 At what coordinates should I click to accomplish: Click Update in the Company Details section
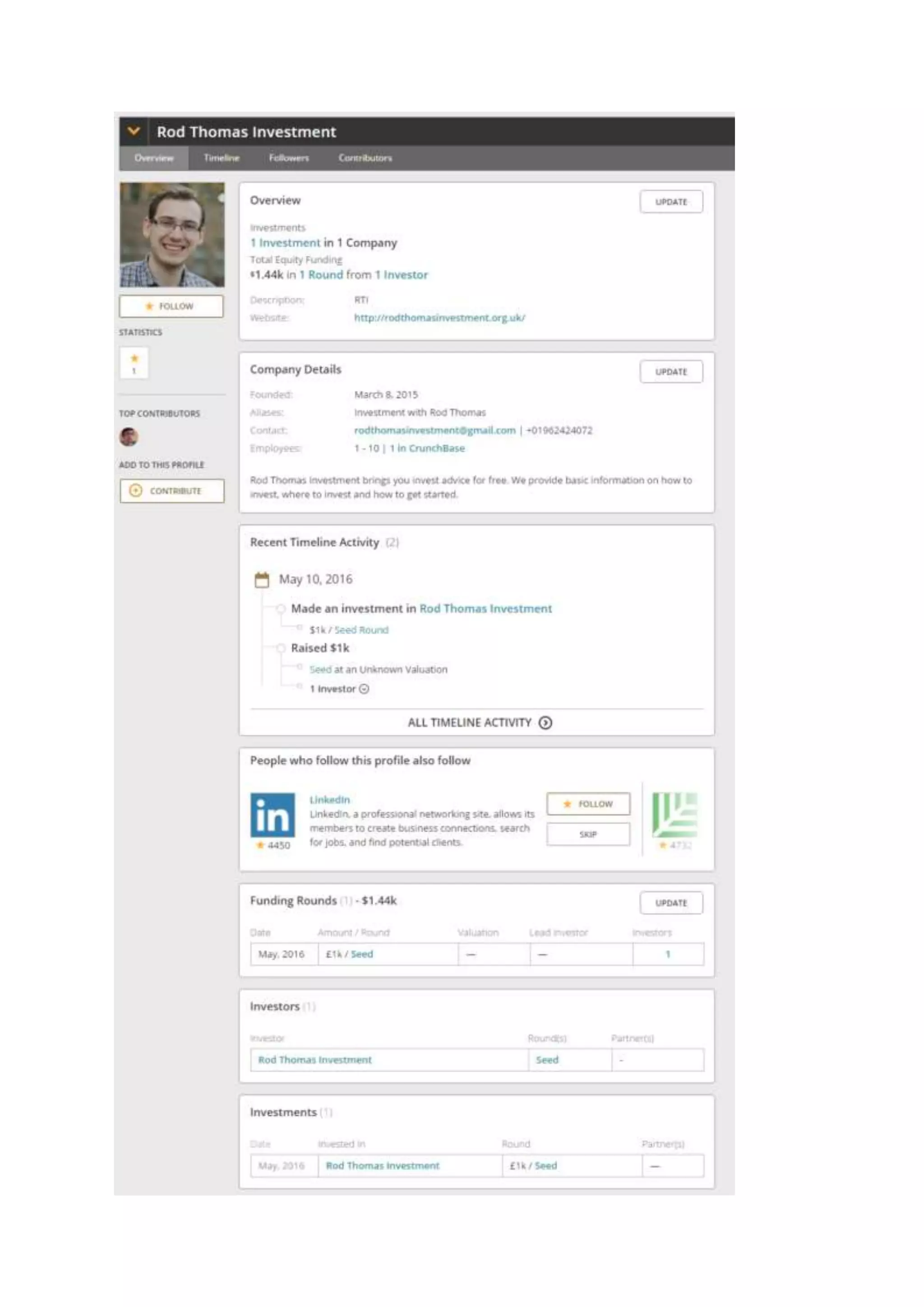point(671,372)
